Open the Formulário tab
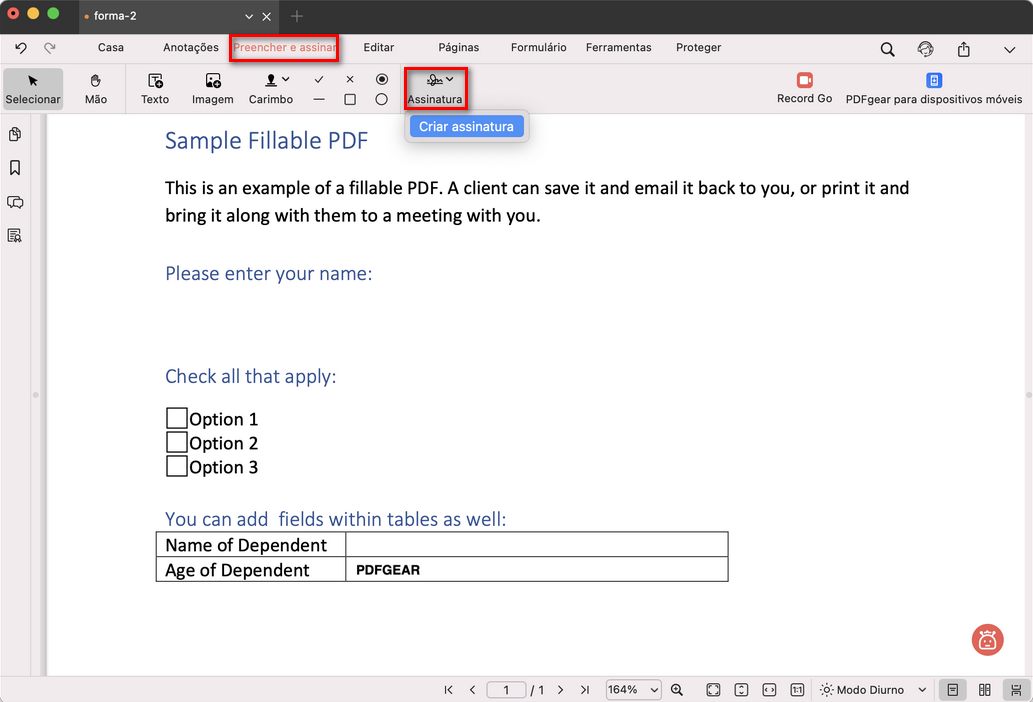Viewport: 1033px width, 702px height. (x=538, y=47)
